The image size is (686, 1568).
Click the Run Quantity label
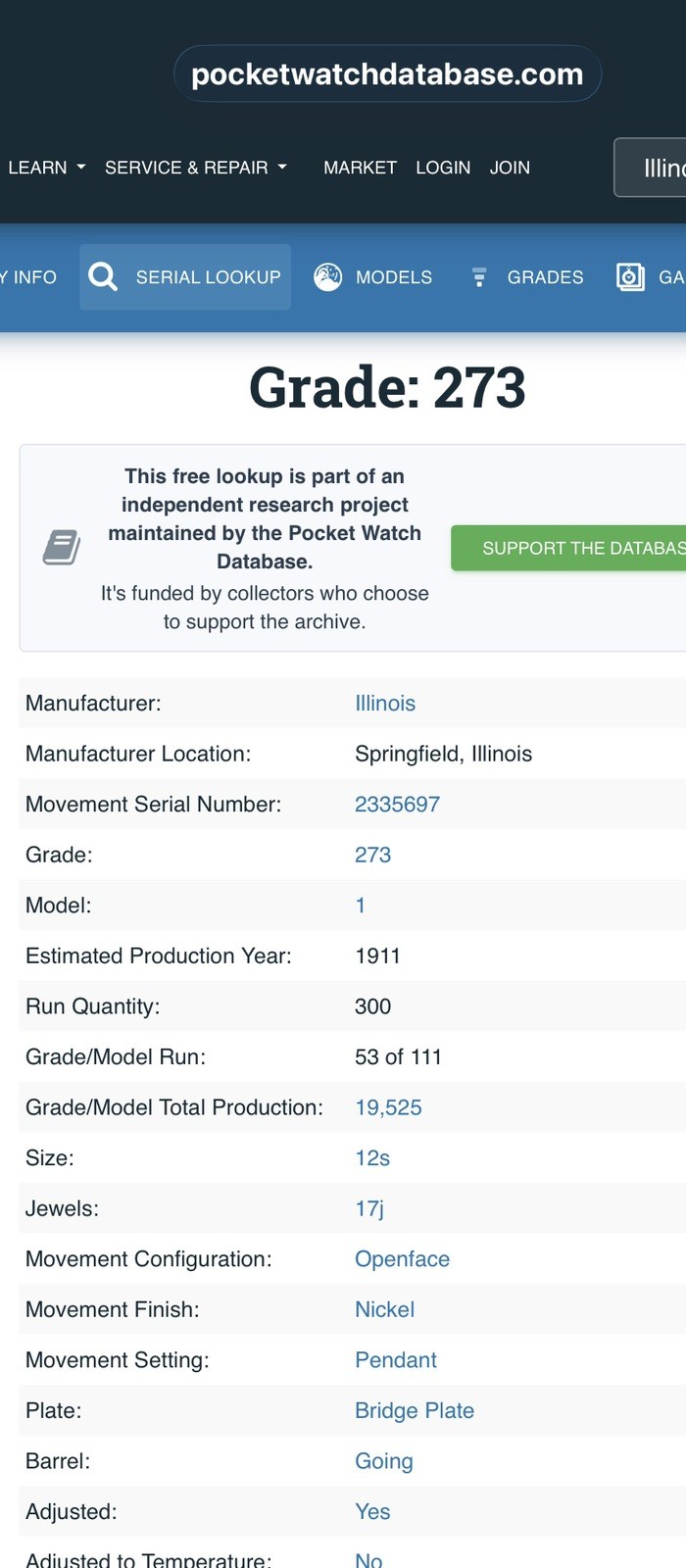[92, 1006]
